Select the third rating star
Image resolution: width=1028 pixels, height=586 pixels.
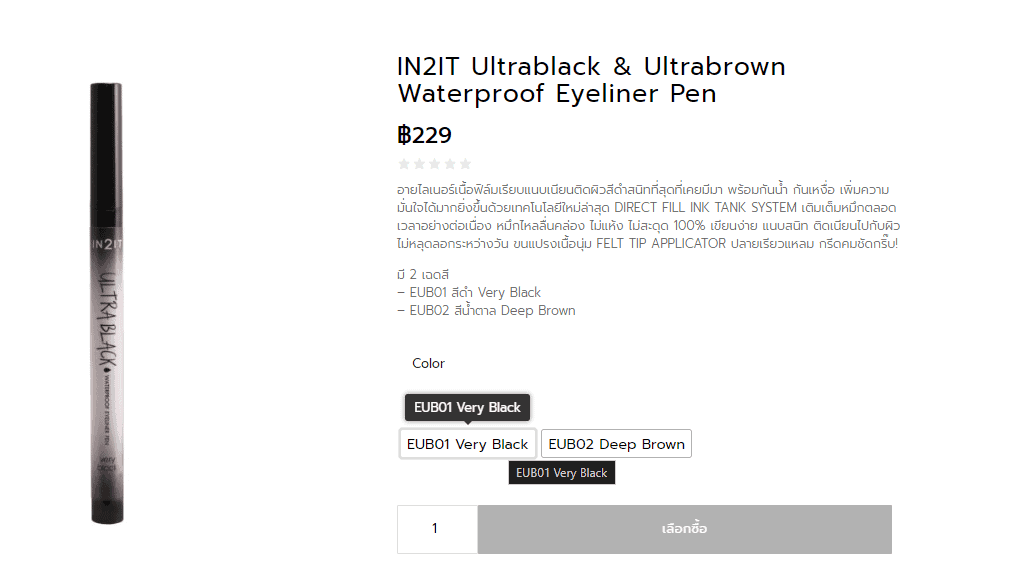[x=434, y=164]
